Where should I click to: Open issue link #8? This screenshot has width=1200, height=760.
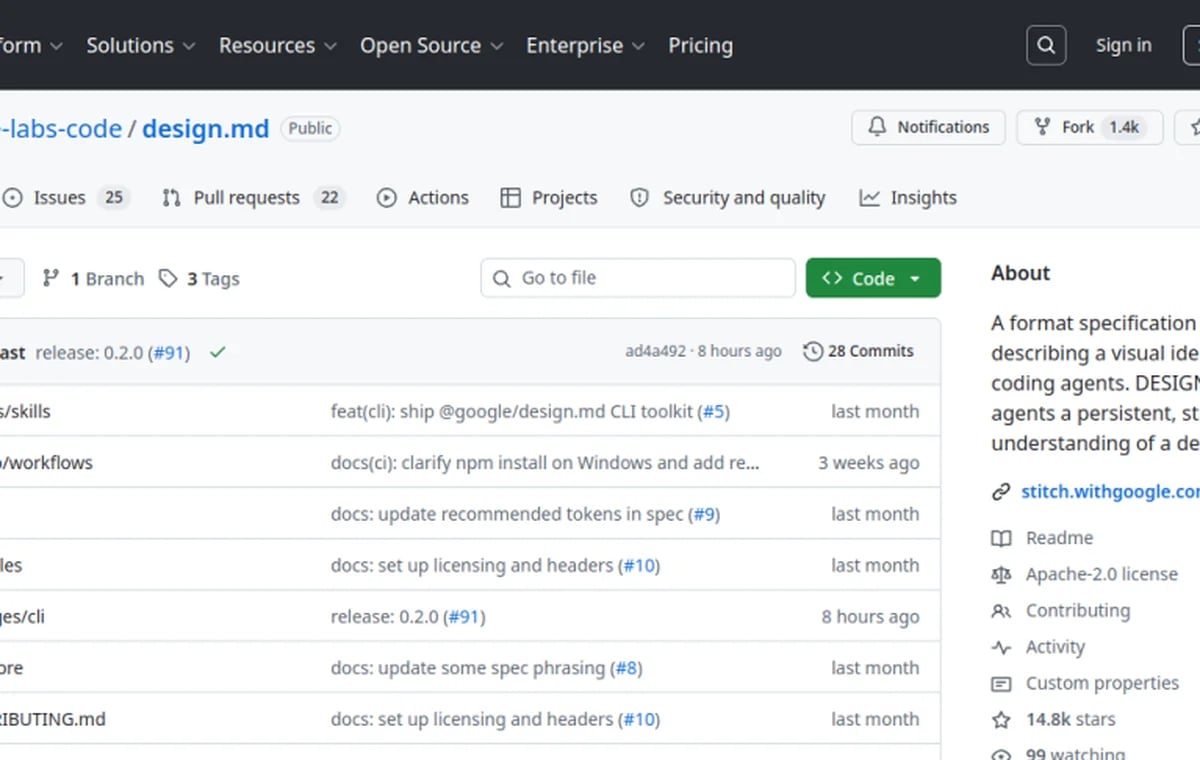click(626, 668)
